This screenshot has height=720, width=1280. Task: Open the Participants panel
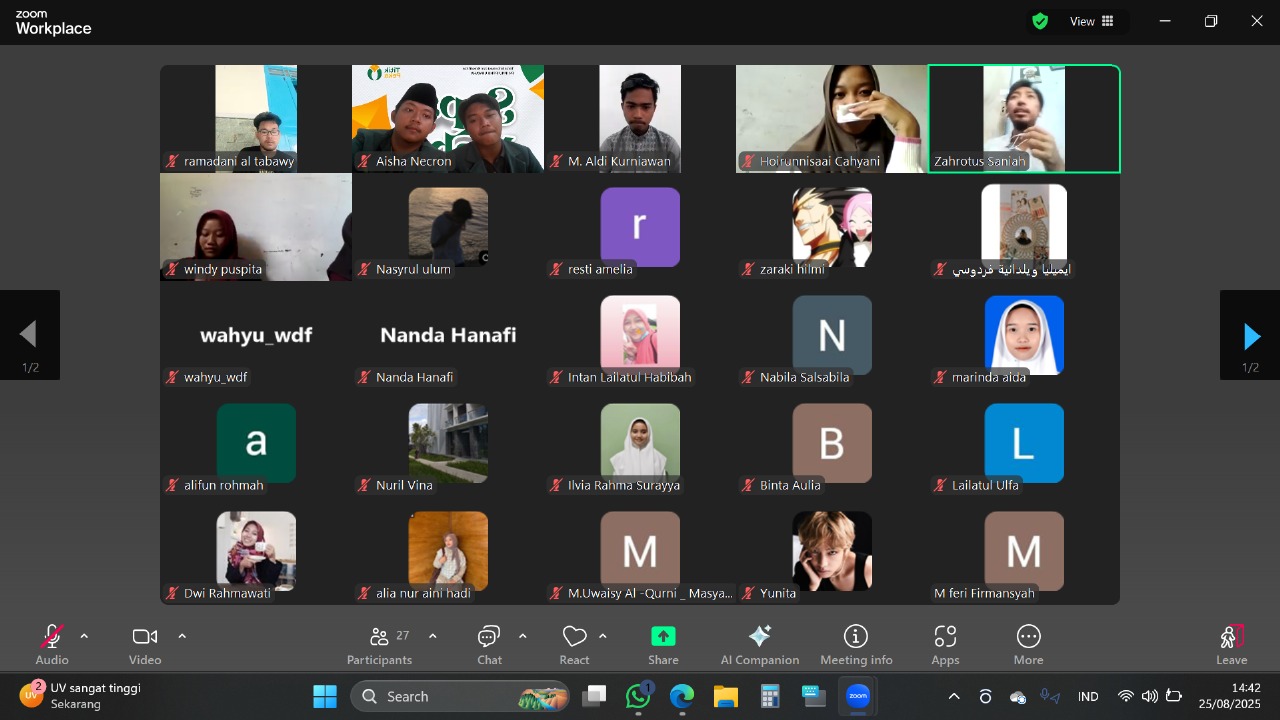[379, 645]
